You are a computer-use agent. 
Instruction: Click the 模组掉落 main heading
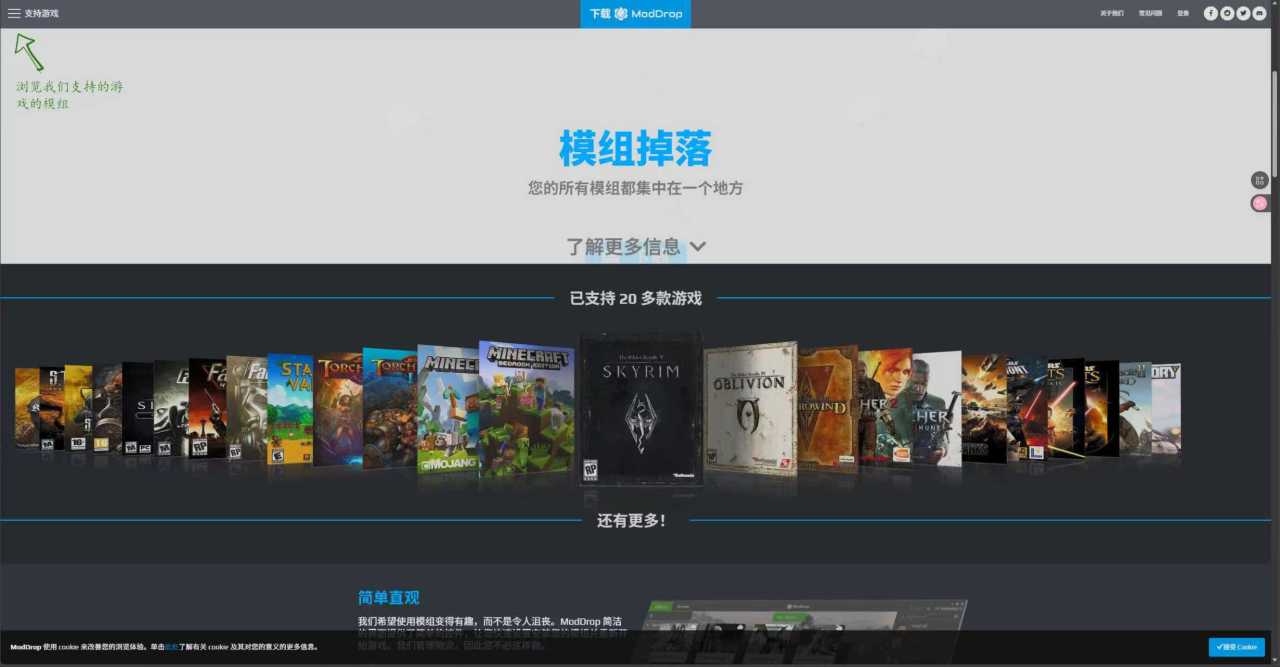click(x=635, y=149)
